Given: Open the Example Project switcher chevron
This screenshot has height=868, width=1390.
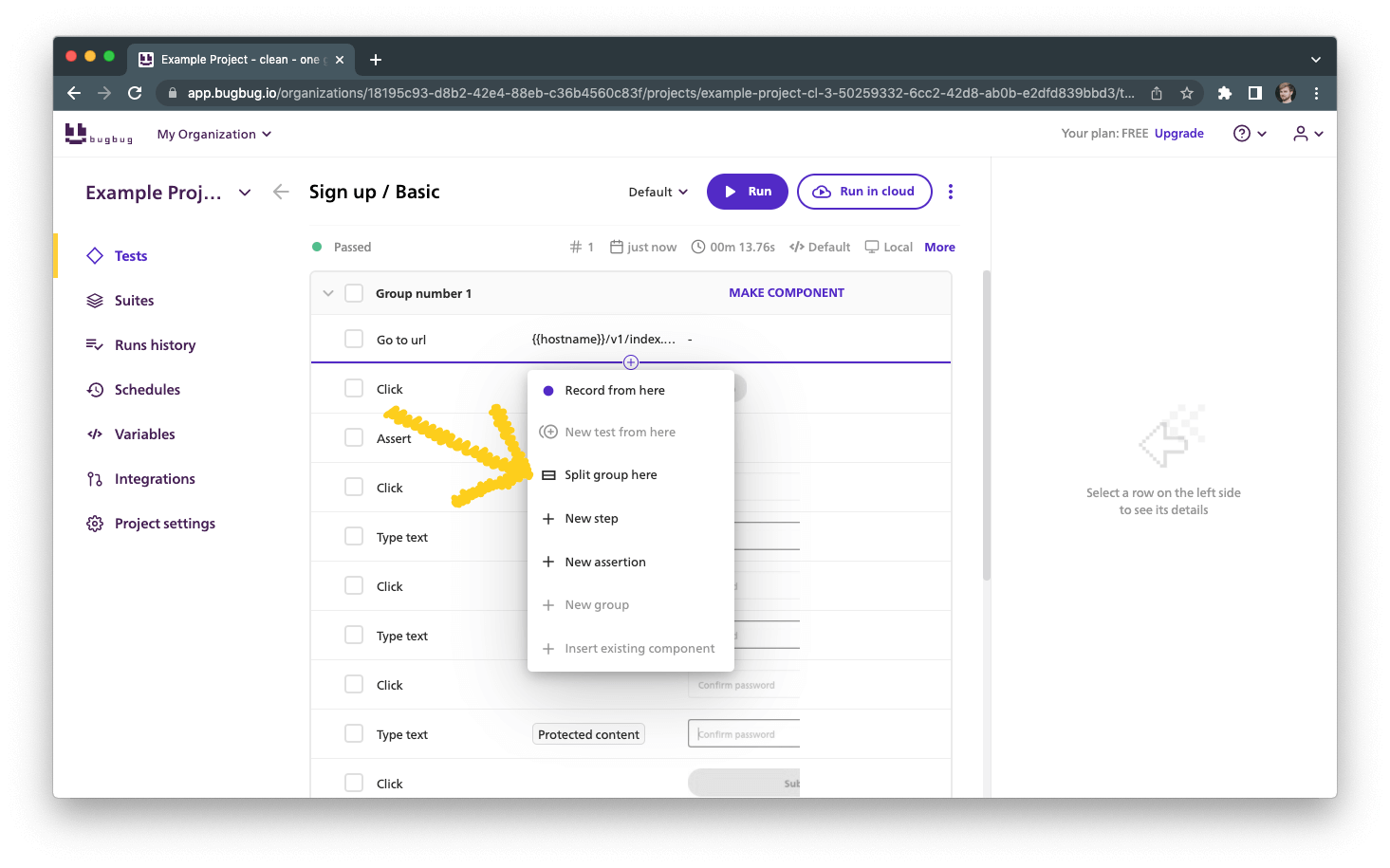Looking at the screenshot, I should coord(245,193).
